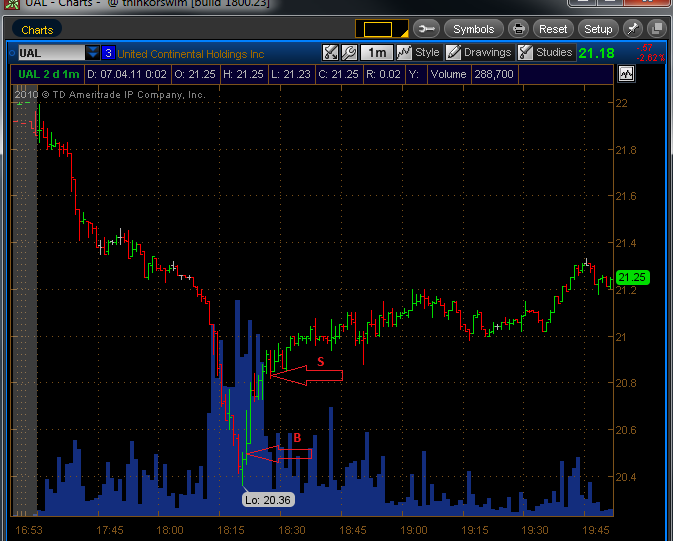Click the Style chart-line icon
This screenshot has height=541, width=675.
pos(404,53)
